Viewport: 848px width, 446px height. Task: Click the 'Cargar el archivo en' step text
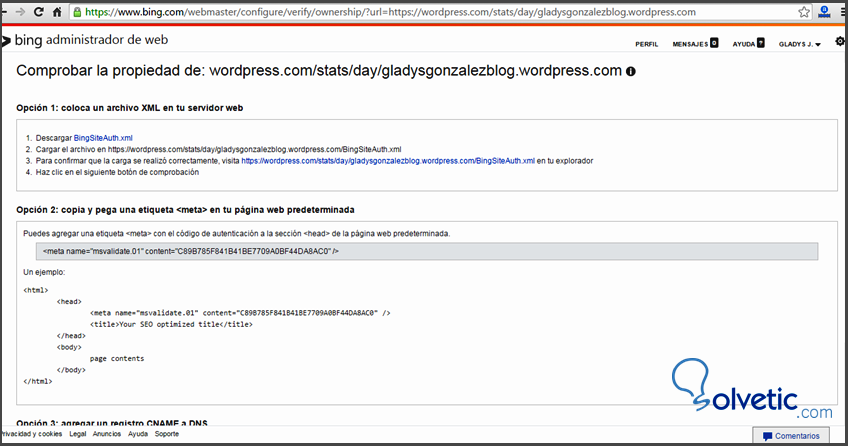(218, 149)
